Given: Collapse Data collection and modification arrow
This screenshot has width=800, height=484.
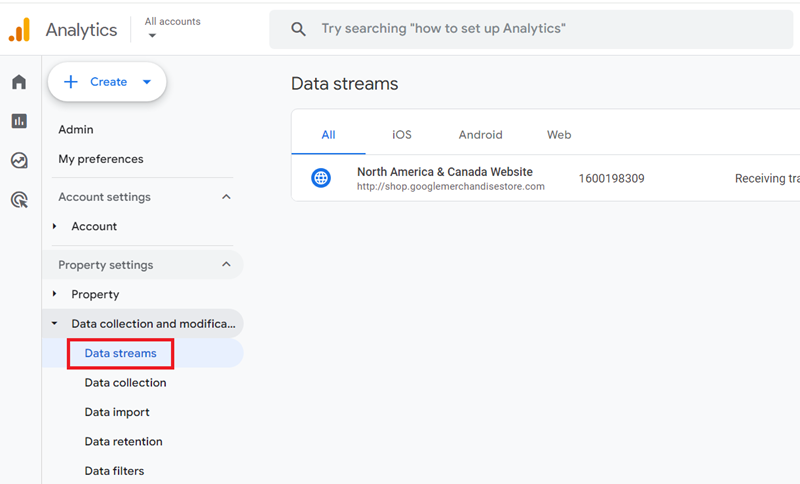Looking at the screenshot, I should (x=54, y=323).
